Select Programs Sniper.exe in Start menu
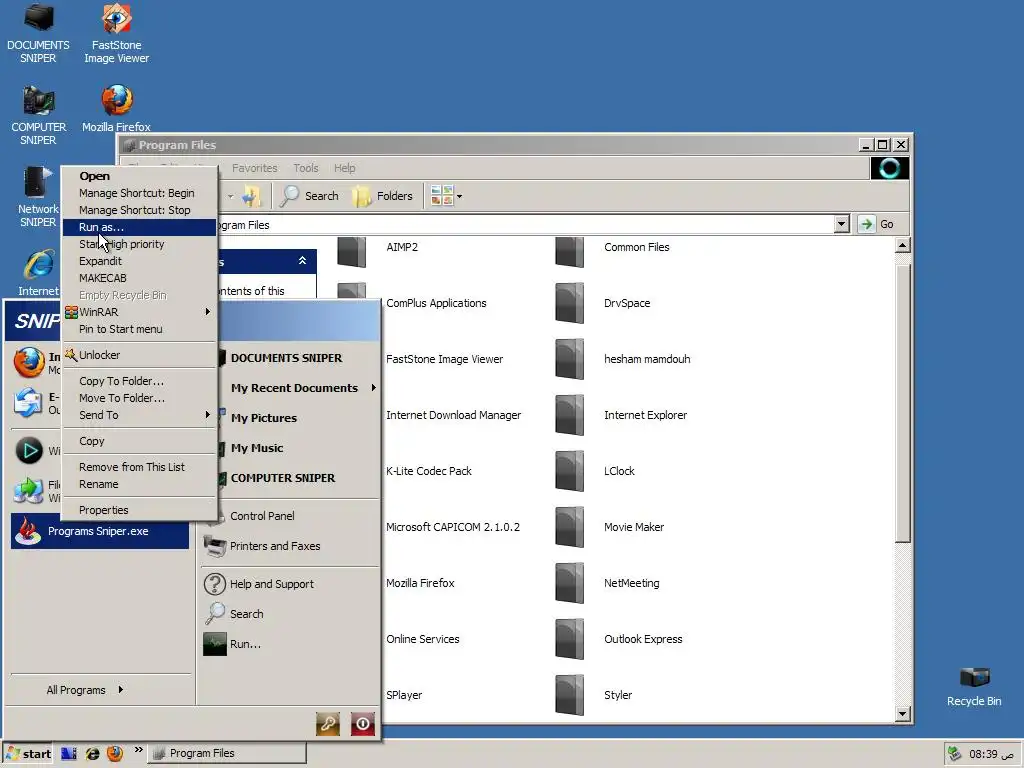1024x768 pixels. [x=100, y=531]
